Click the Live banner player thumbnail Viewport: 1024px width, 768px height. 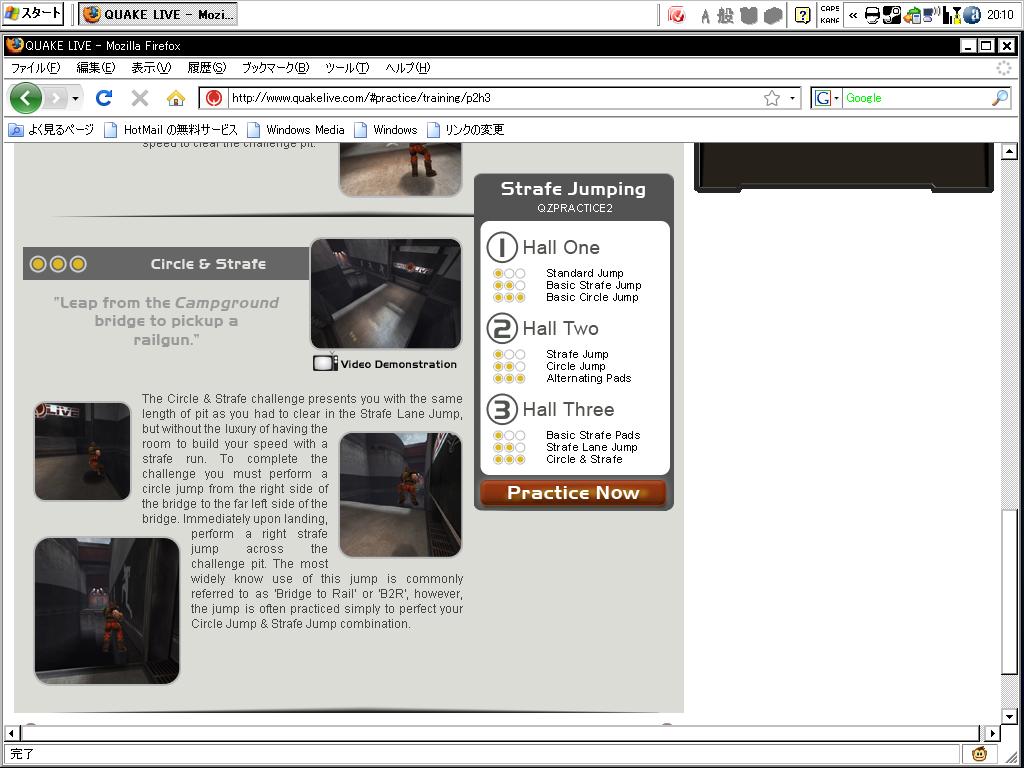point(82,451)
